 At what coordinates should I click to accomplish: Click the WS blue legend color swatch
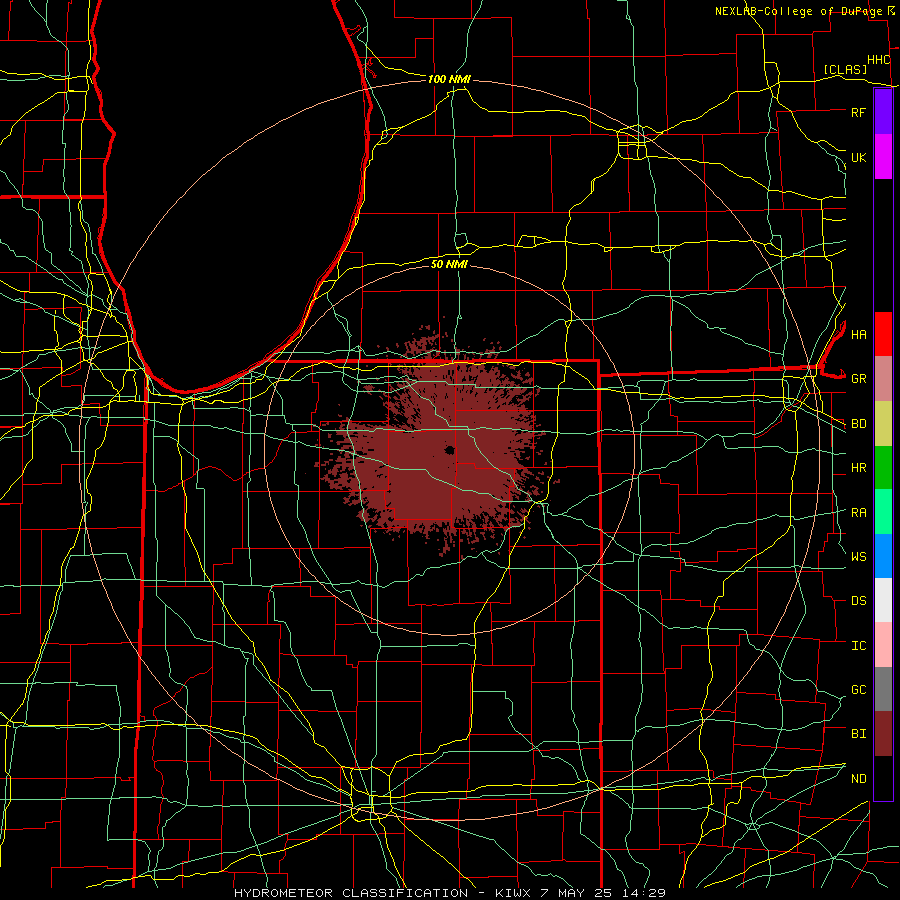click(x=883, y=556)
